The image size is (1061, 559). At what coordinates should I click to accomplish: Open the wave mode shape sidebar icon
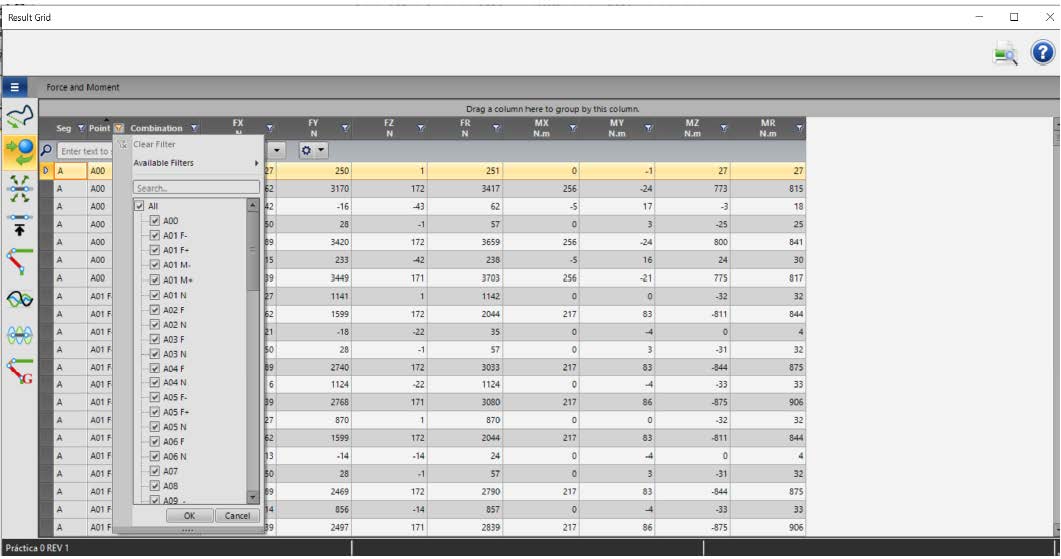click(x=20, y=298)
